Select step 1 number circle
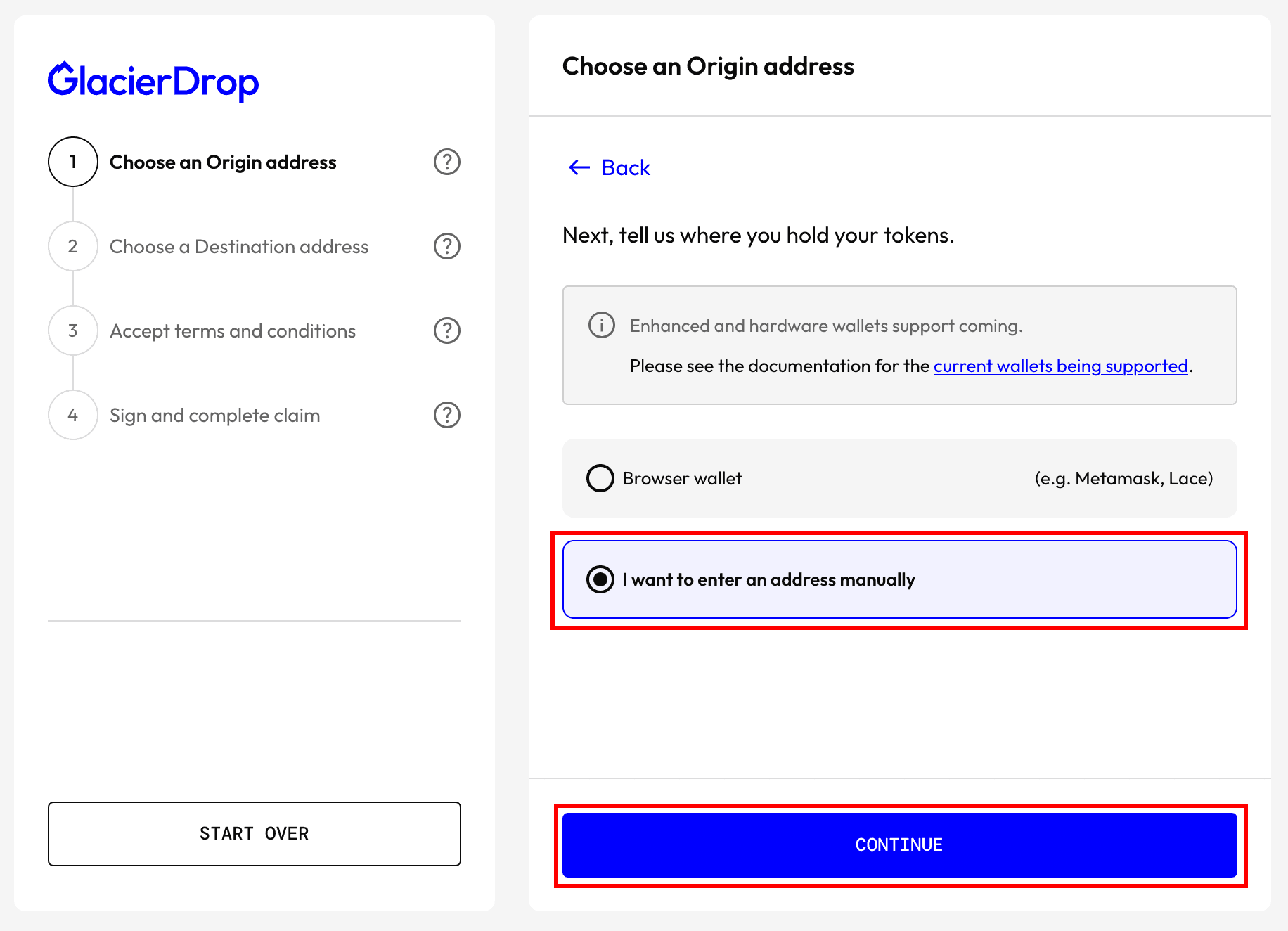 point(73,162)
